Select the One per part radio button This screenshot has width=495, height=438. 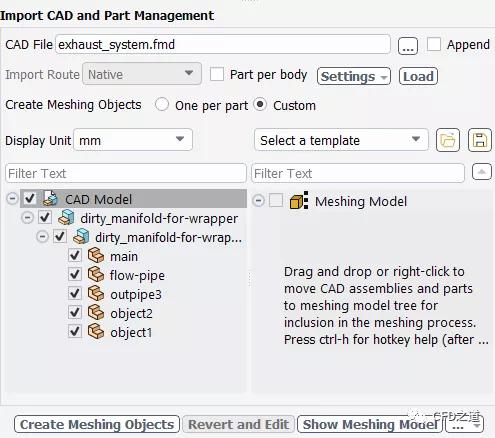pyautogui.click(x=162, y=105)
